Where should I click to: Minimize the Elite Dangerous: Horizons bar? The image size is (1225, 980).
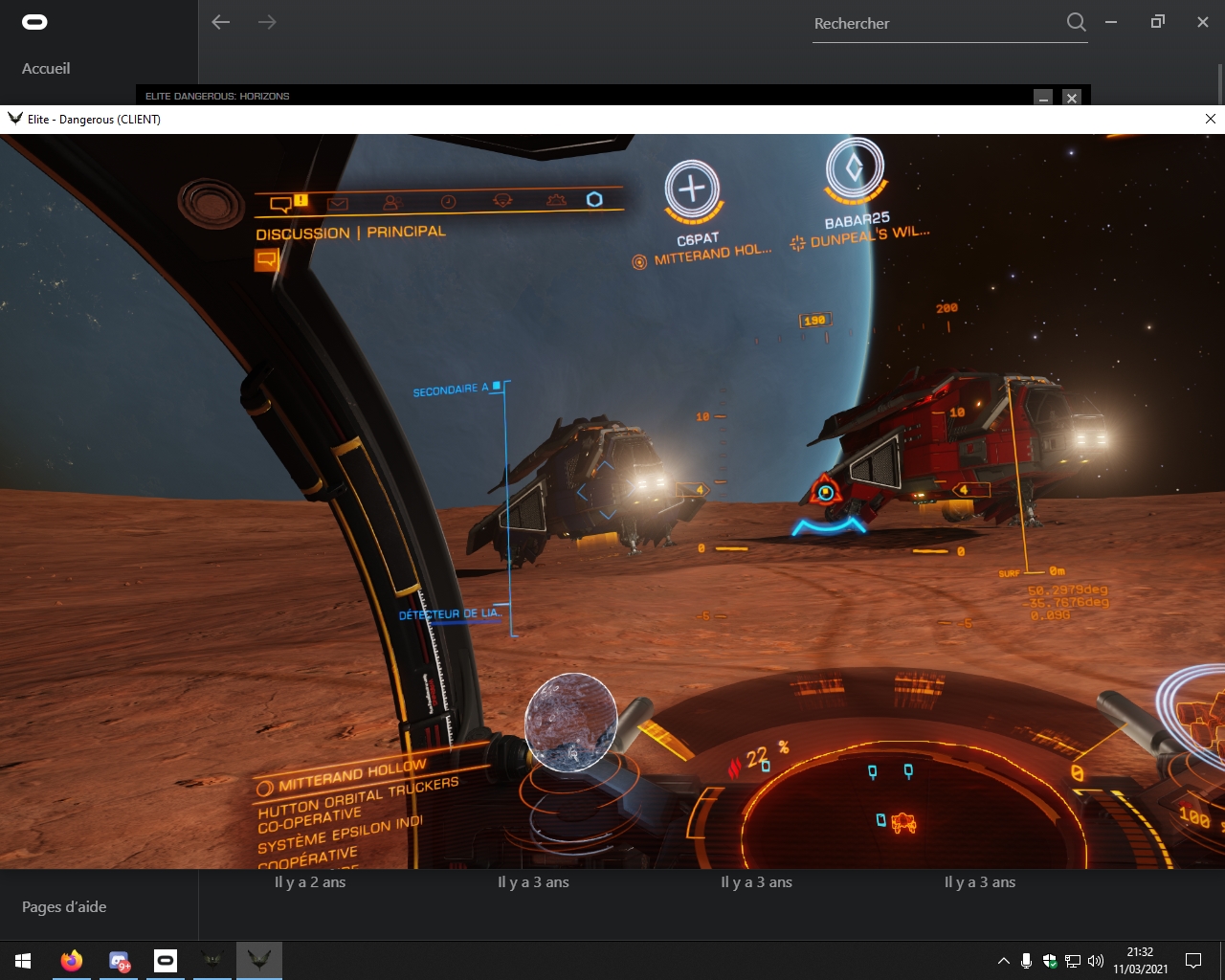point(1044,97)
